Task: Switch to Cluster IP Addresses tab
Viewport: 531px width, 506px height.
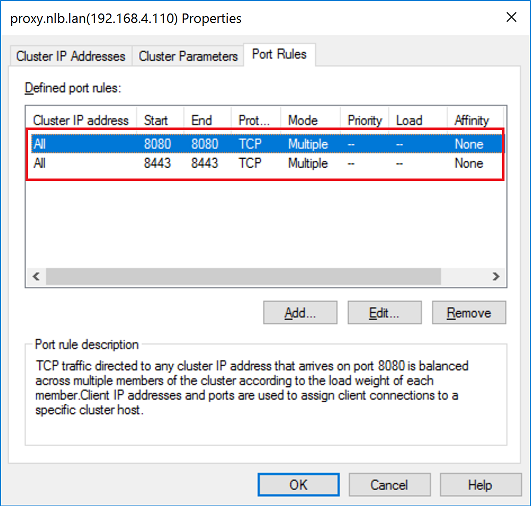Action: [x=71, y=56]
